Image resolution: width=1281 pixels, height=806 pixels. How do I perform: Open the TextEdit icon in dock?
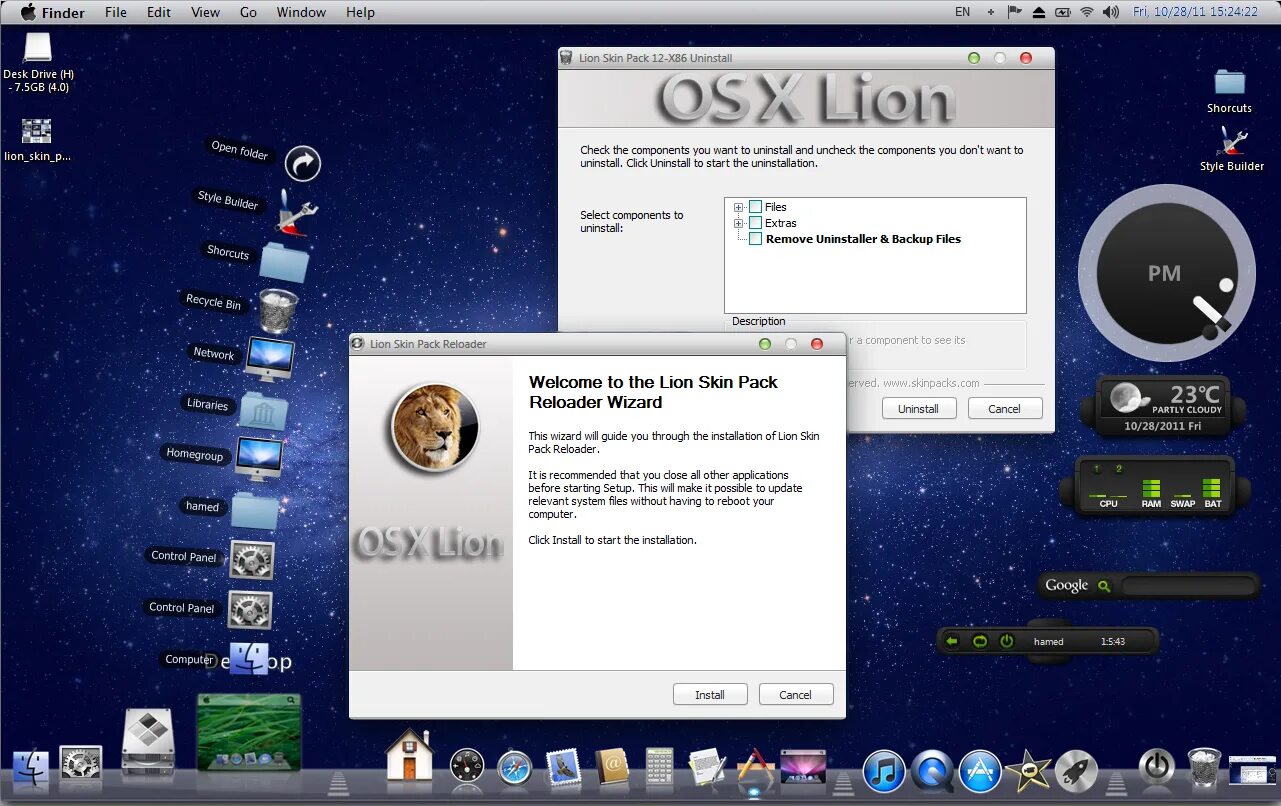707,766
